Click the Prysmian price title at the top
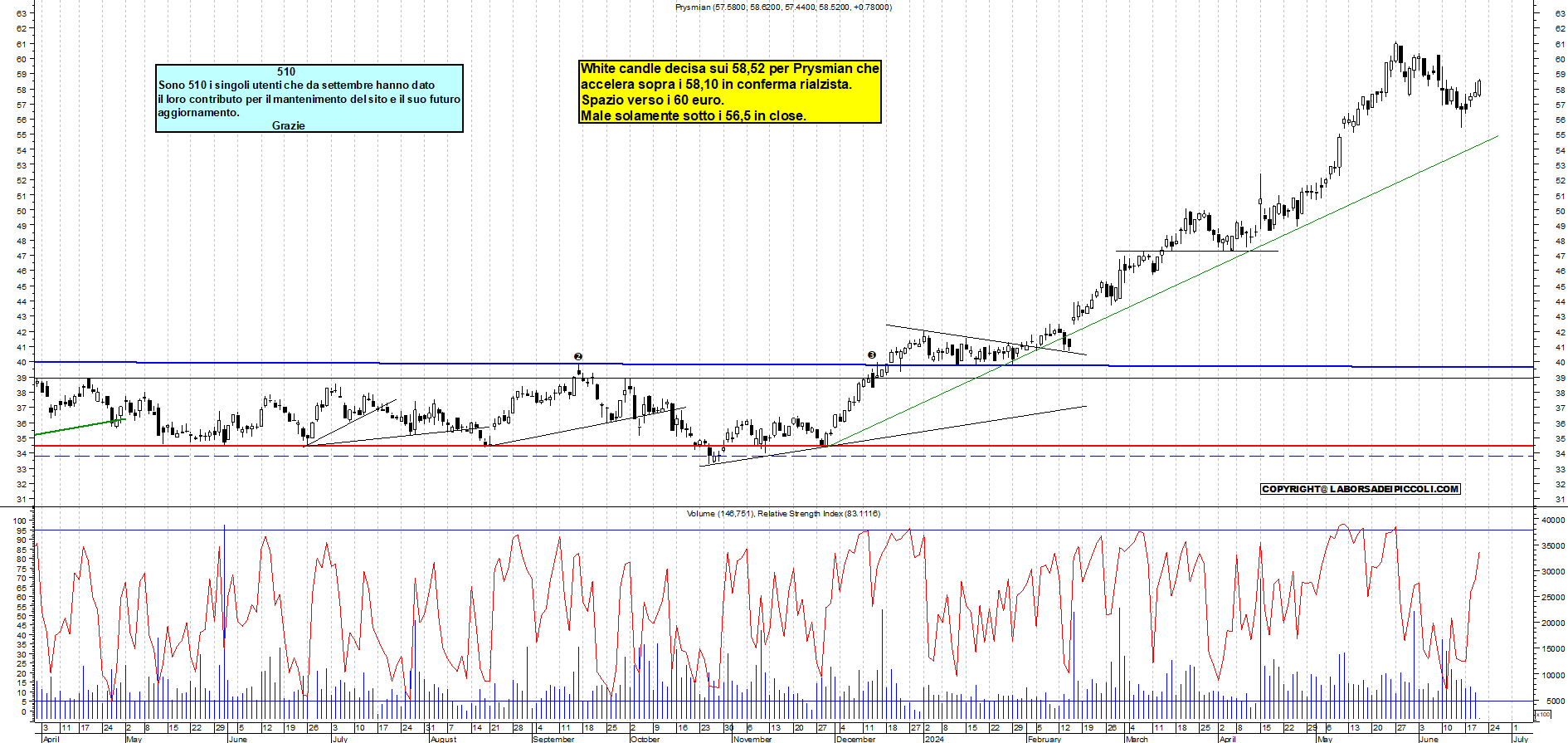The width and height of the screenshot is (1568, 743). [x=783, y=7]
